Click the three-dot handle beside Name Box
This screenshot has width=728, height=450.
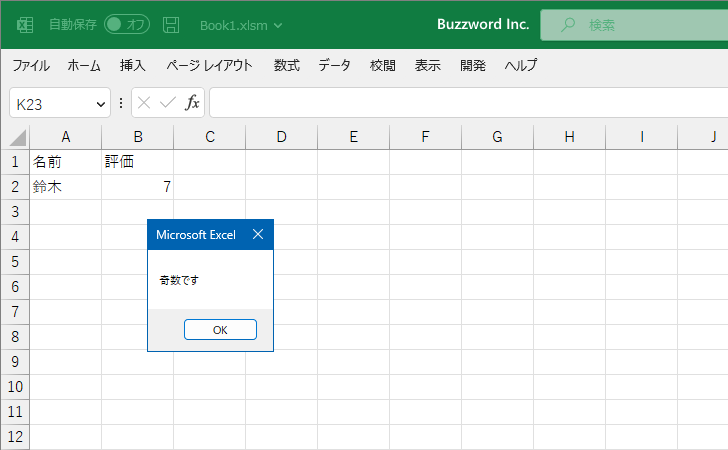(x=121, y=103)
